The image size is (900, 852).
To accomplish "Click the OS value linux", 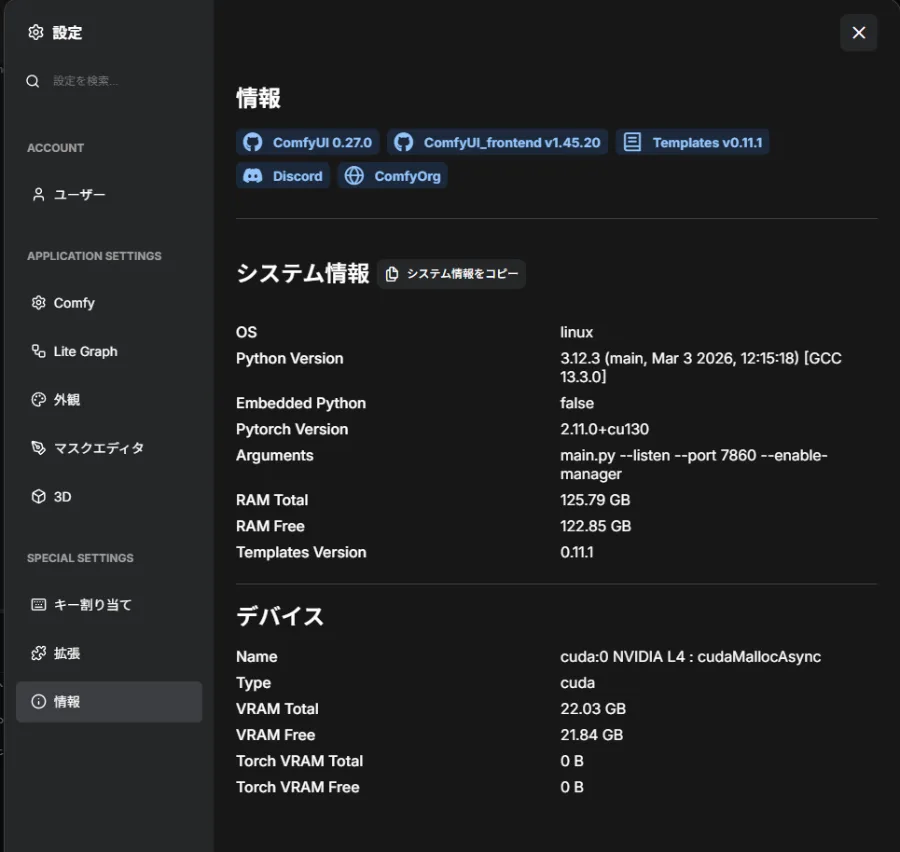I will click(x=576, y=332).
